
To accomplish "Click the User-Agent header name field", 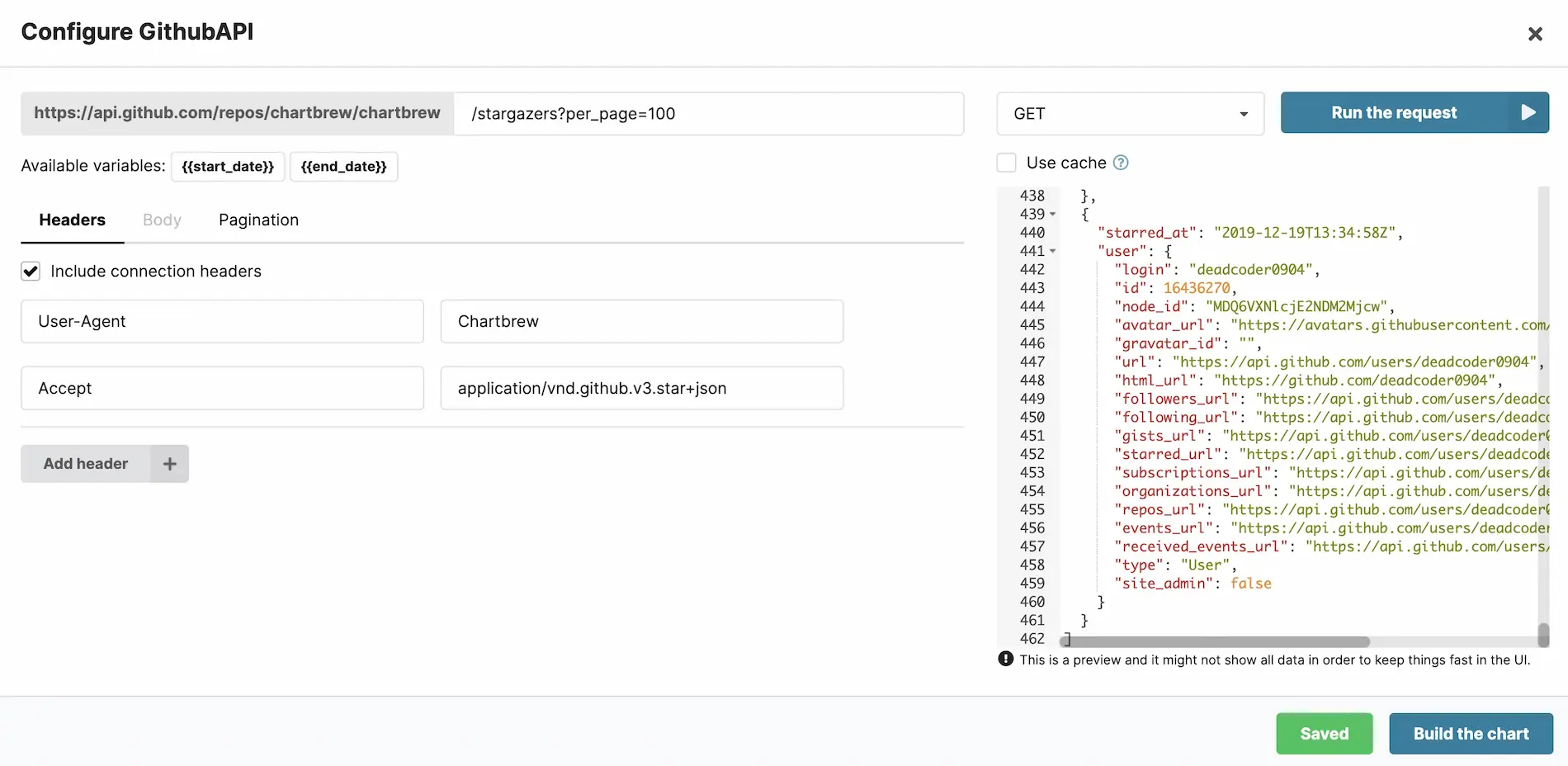I will 222,322.
